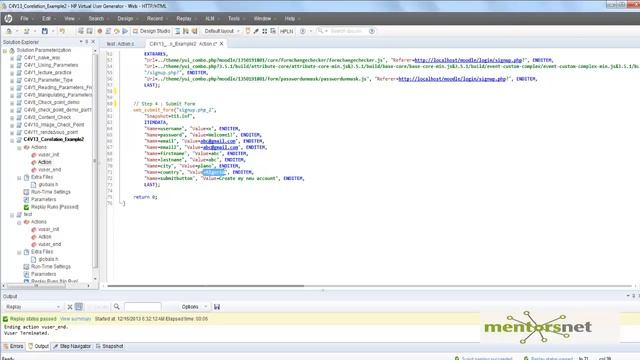640x360 pixels.
Task: Click the green Replay Runs Passed icon
Action: point(27,207)
